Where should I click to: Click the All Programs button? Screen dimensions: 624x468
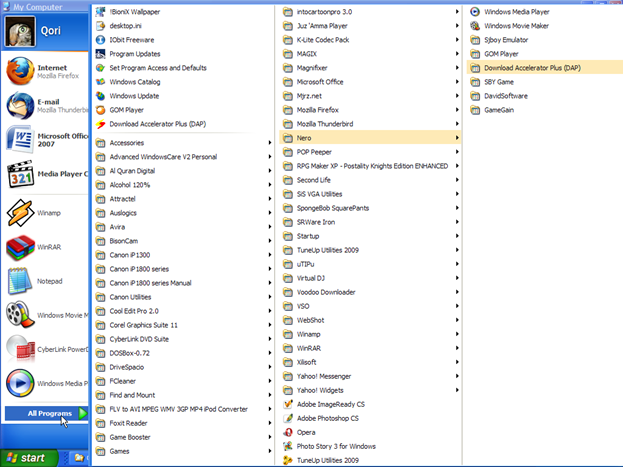click(46, 413)
